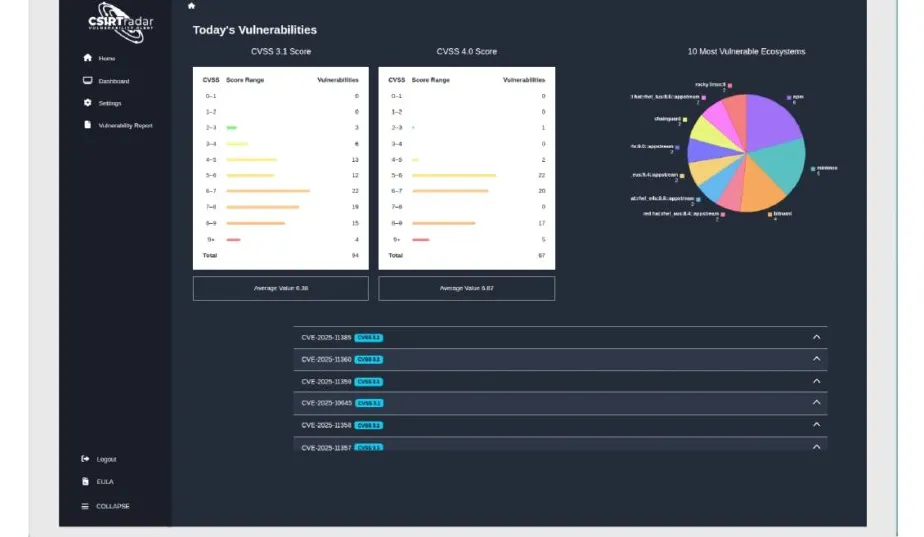Click the 6–7 bar in CVSS 3.1 table

point(268,191)
